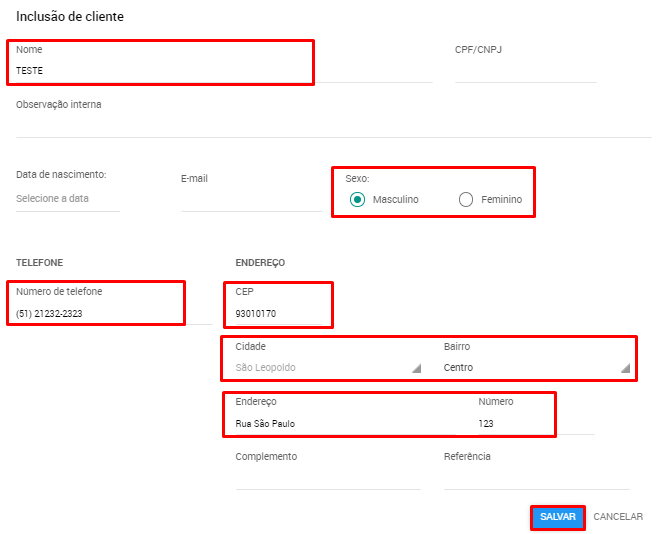Expand the Bairro dropdown arrow
Screen dimensions: 669x534
[x=625, y=368]
